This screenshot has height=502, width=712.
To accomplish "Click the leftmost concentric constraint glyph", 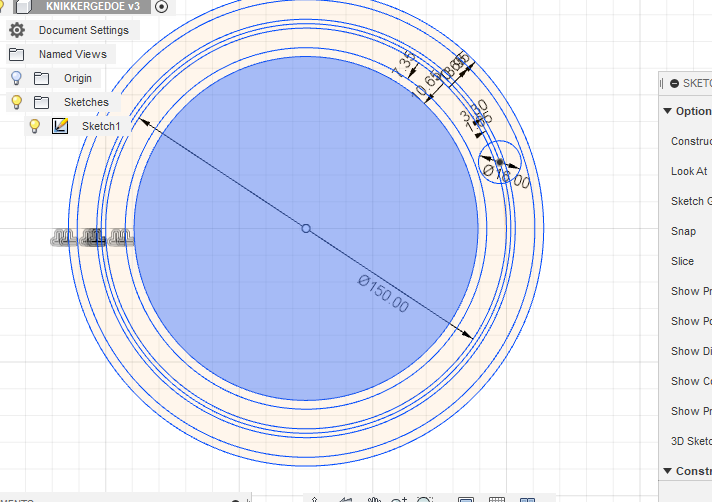I will tap(64, 238).
